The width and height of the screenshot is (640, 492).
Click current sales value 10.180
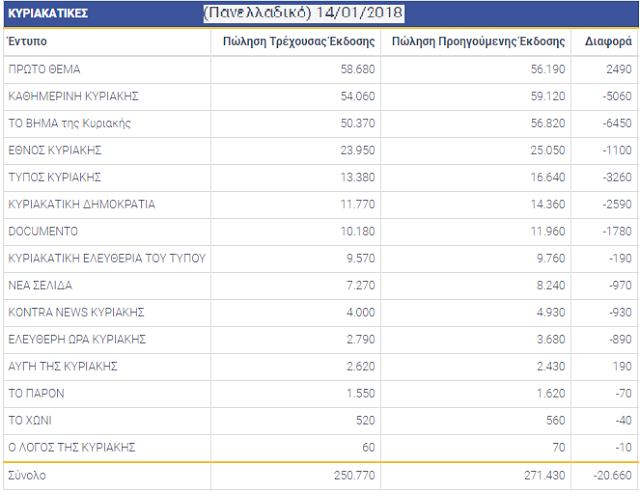[358, 231]
